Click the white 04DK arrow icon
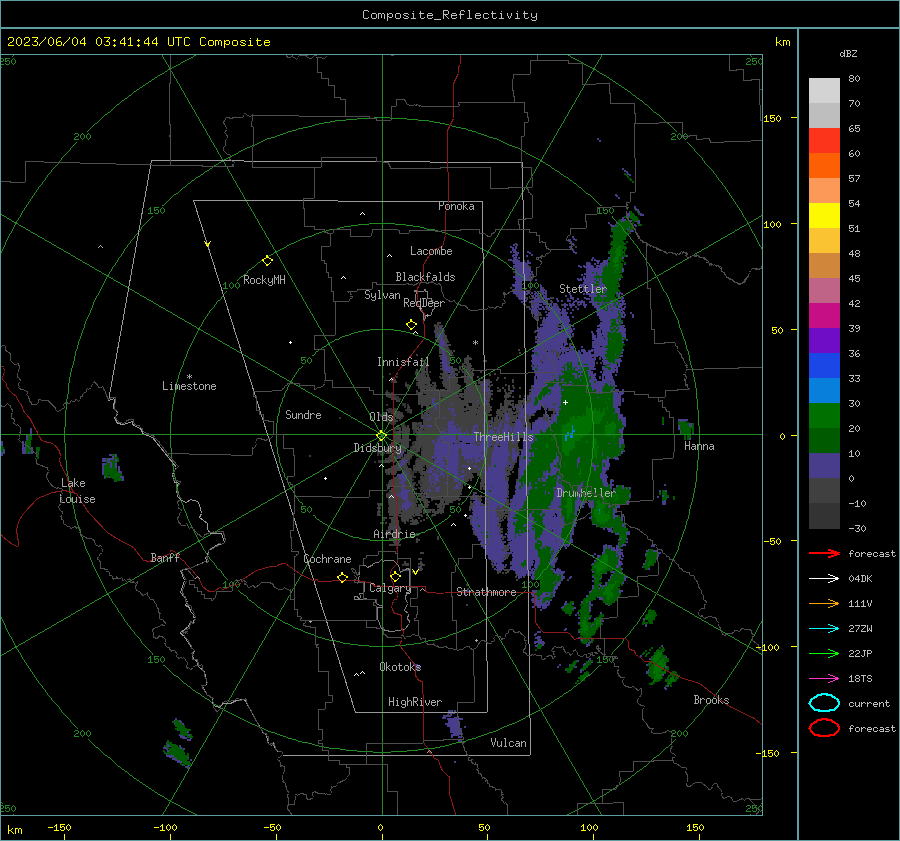Viewport: 900px width, 841px height. (824, 578)
